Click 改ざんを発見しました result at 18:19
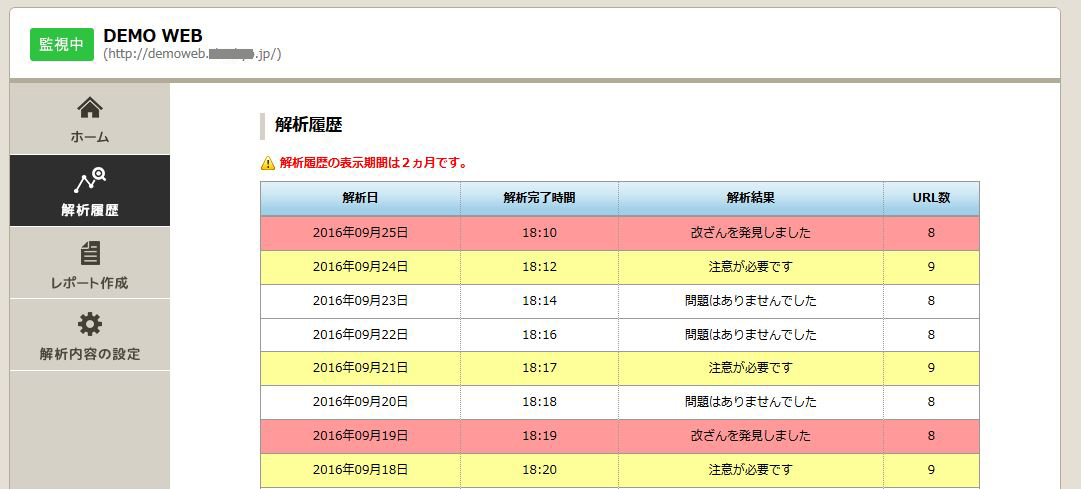Image resolution: width=1081 pixels, height=489 pixels. pos(750,436)
